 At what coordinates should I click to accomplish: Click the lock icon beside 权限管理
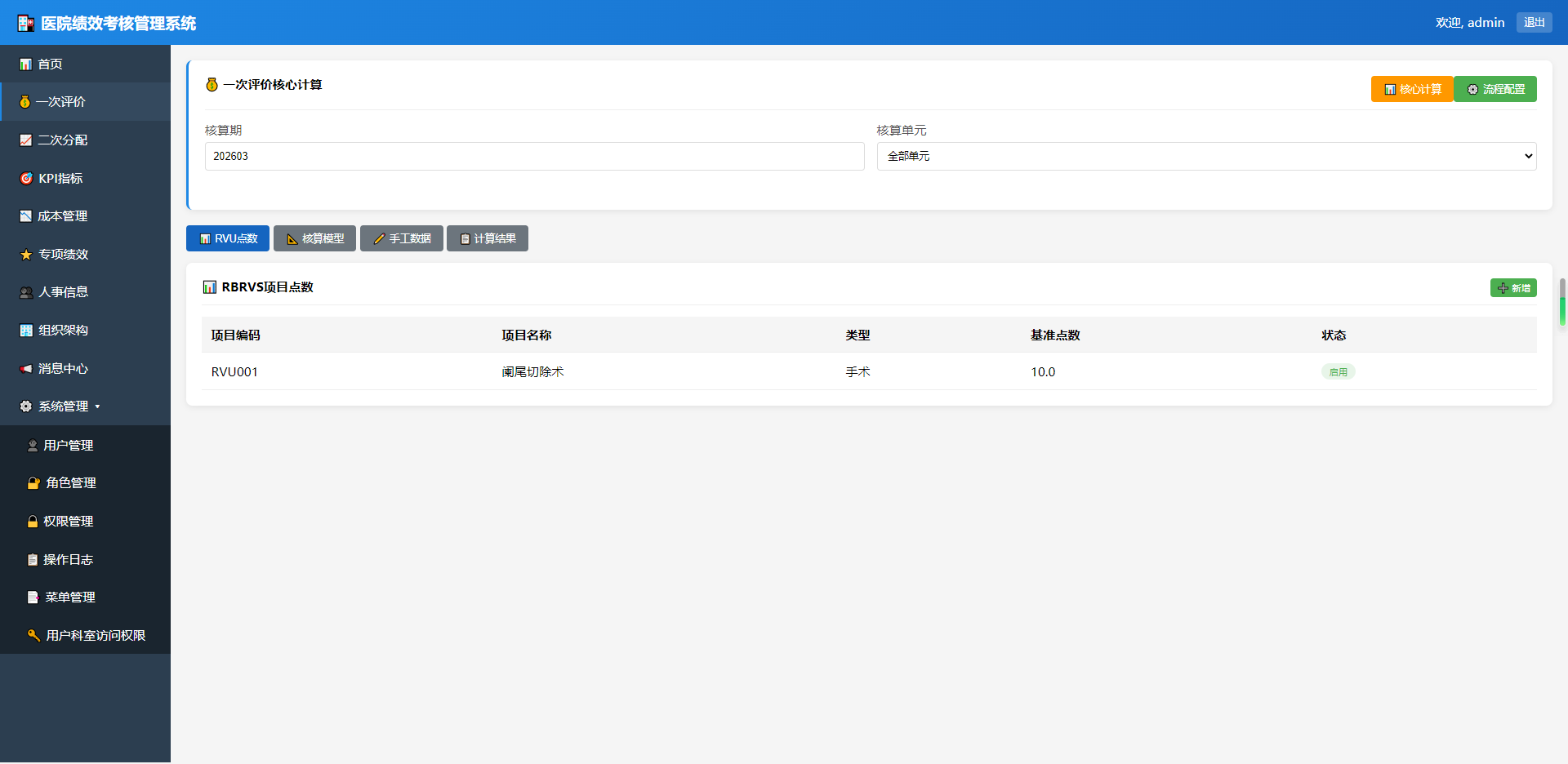[x=33, y=522]
